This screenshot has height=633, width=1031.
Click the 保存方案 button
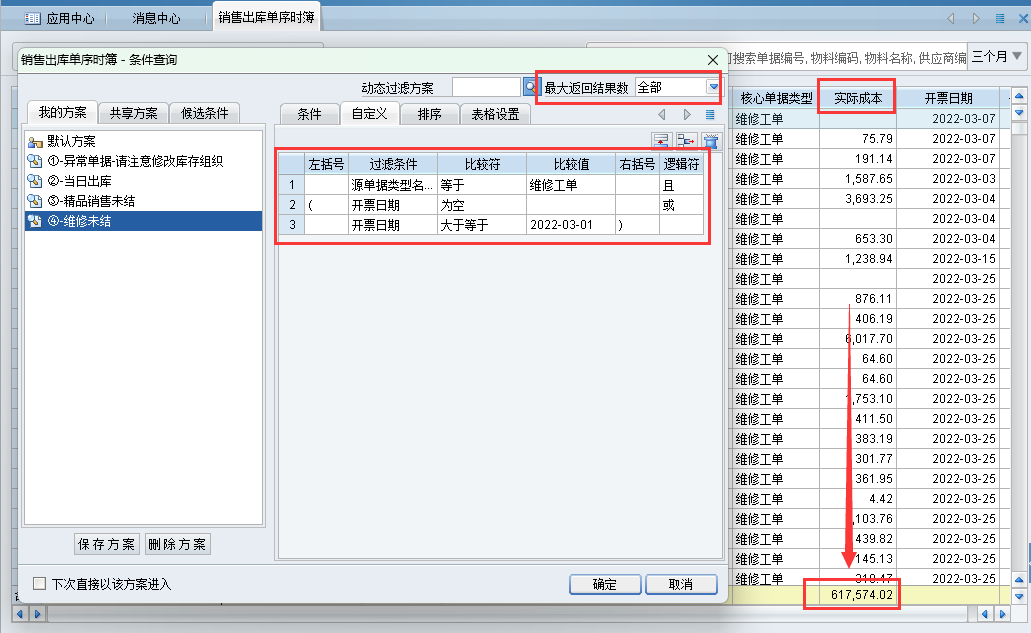pos(107,544)
